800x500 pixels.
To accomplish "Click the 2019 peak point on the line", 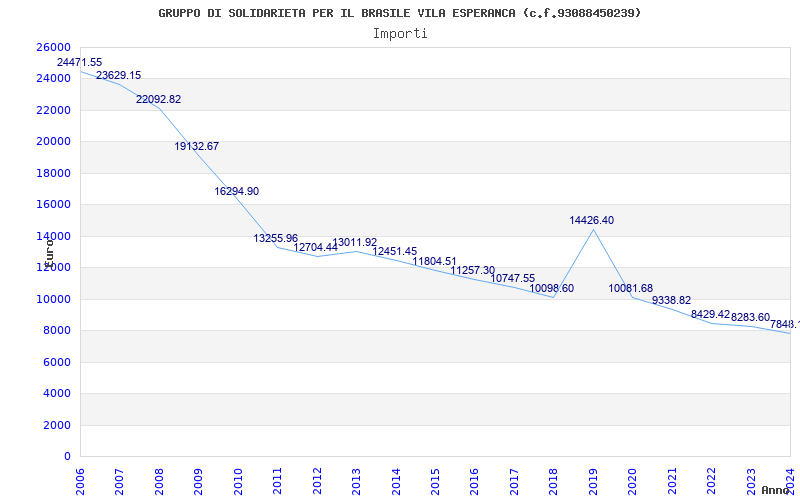I will (x=593, y=230).
